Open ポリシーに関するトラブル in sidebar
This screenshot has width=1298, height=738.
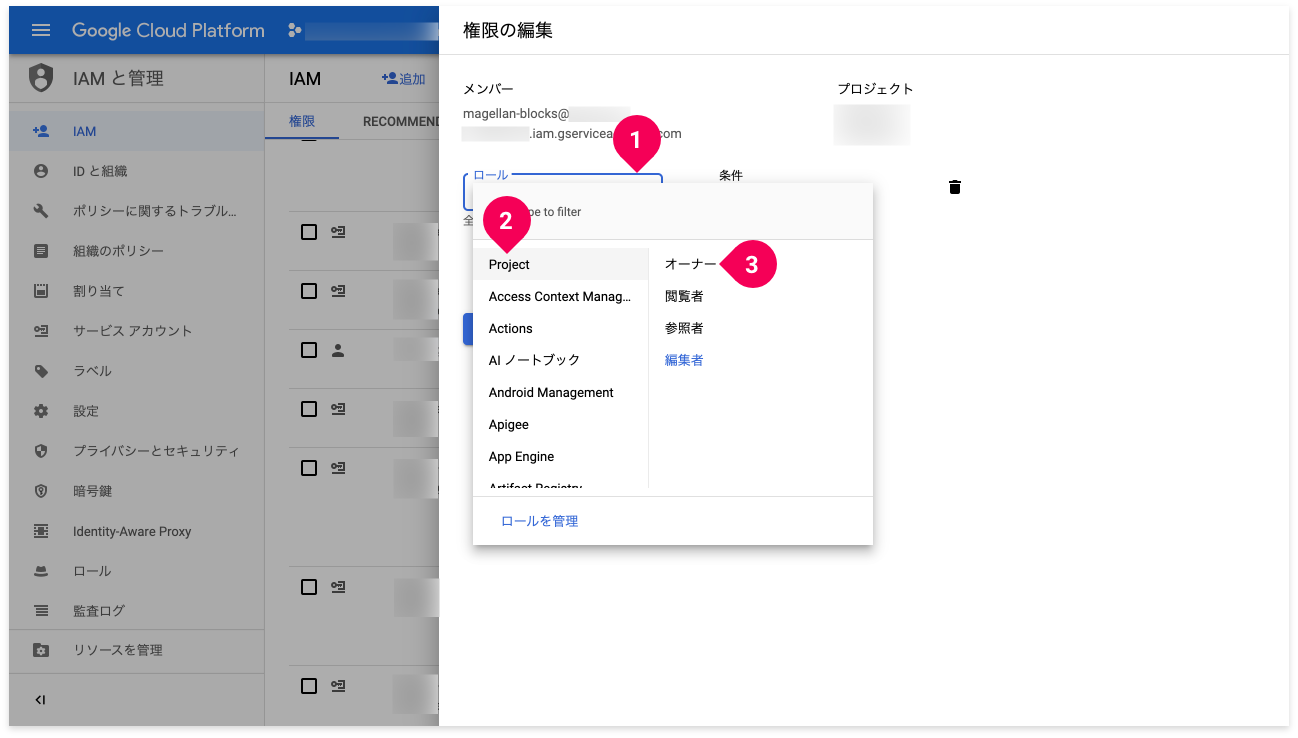[137, 211]
